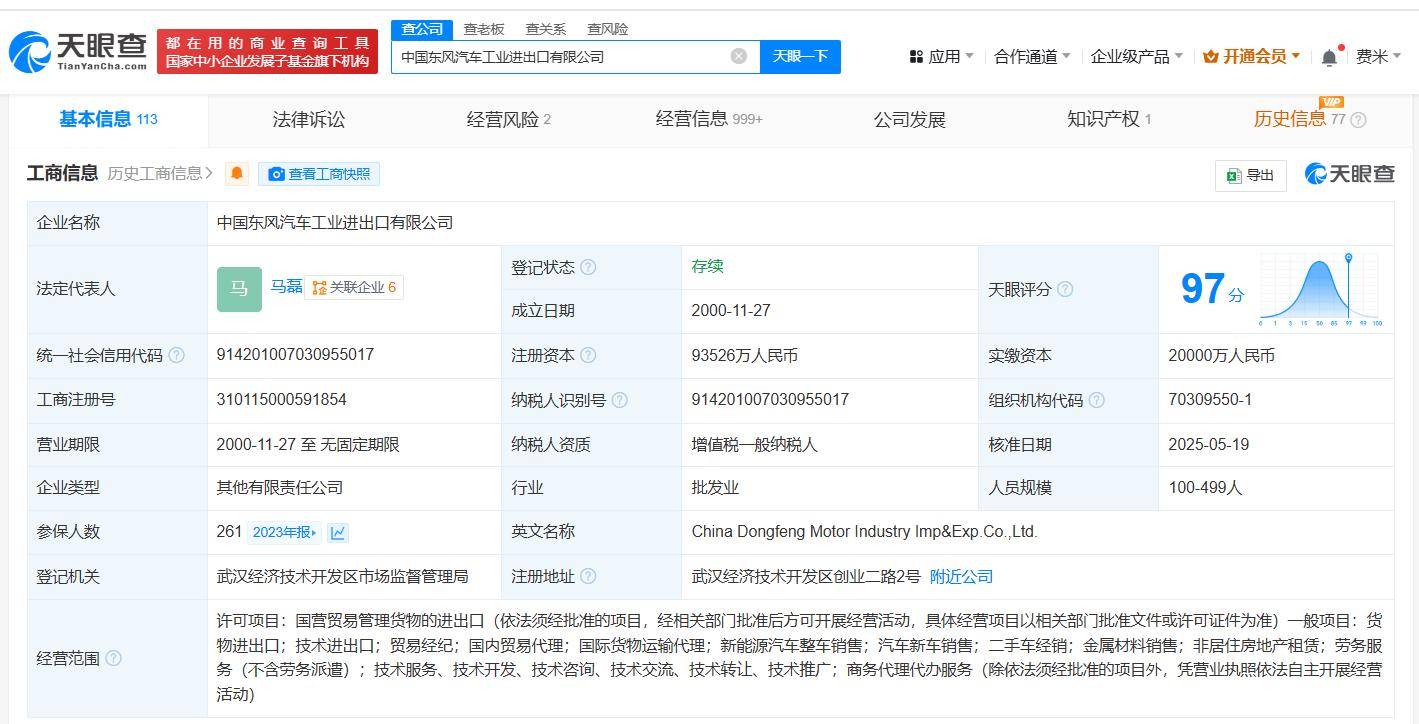Open the 开通会员 dropdown
Screen dimensions: 1419x724
tap(1252, 57)
